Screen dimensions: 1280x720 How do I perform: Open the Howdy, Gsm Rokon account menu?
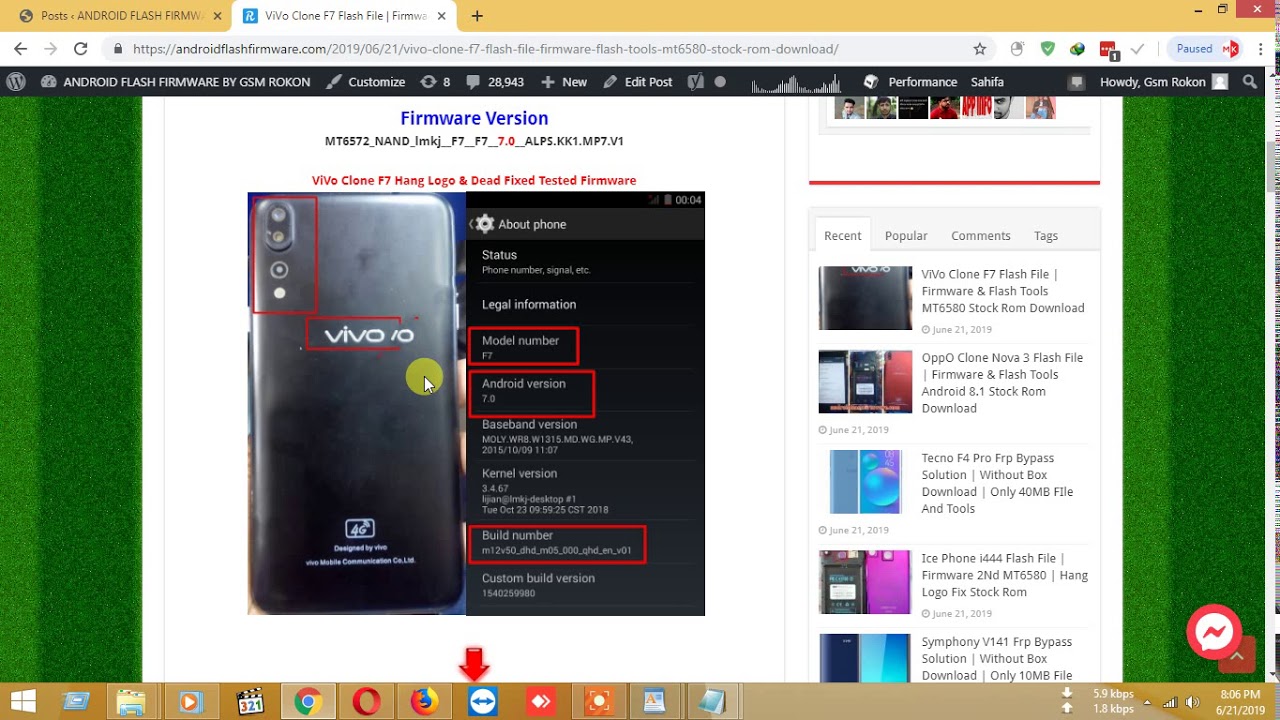(1164, 82)
